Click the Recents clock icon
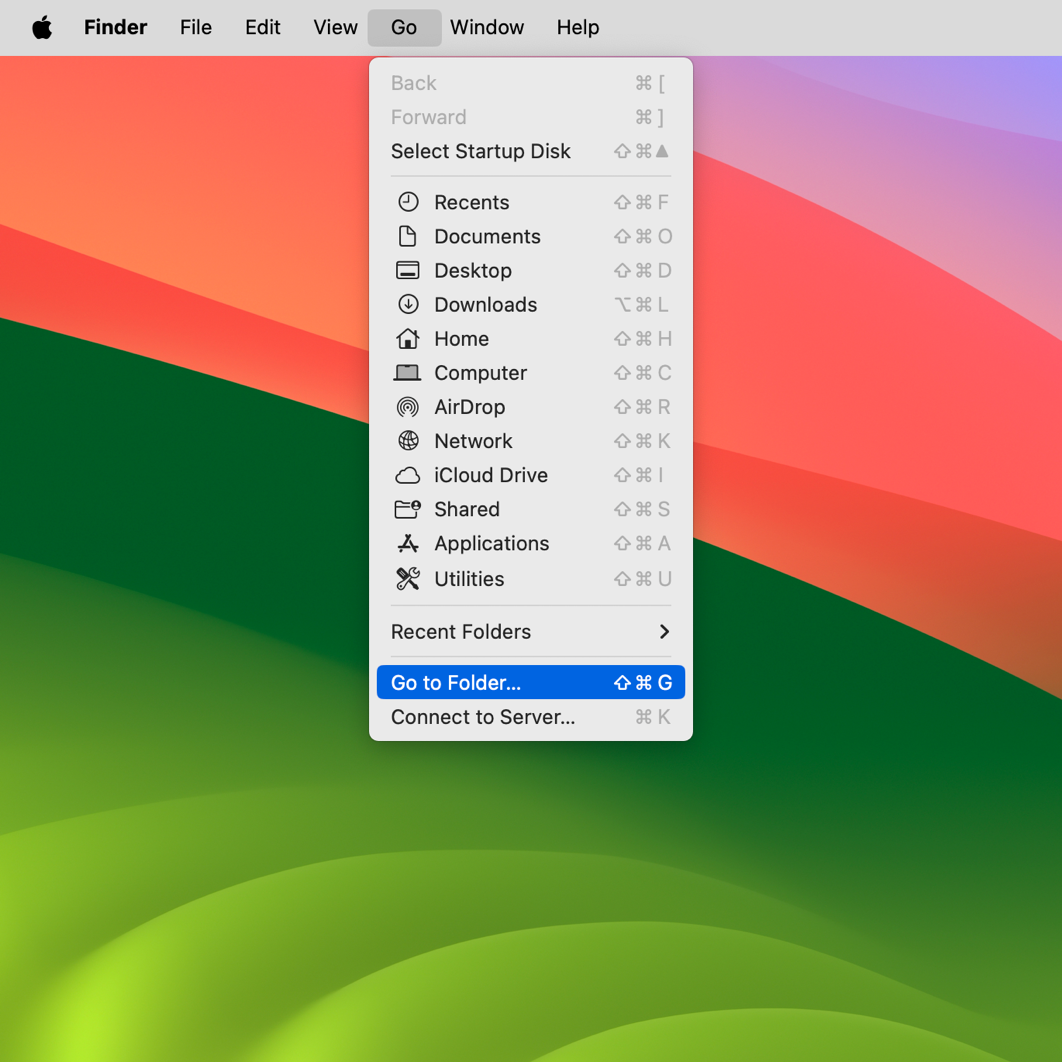 tap(408, 202)
